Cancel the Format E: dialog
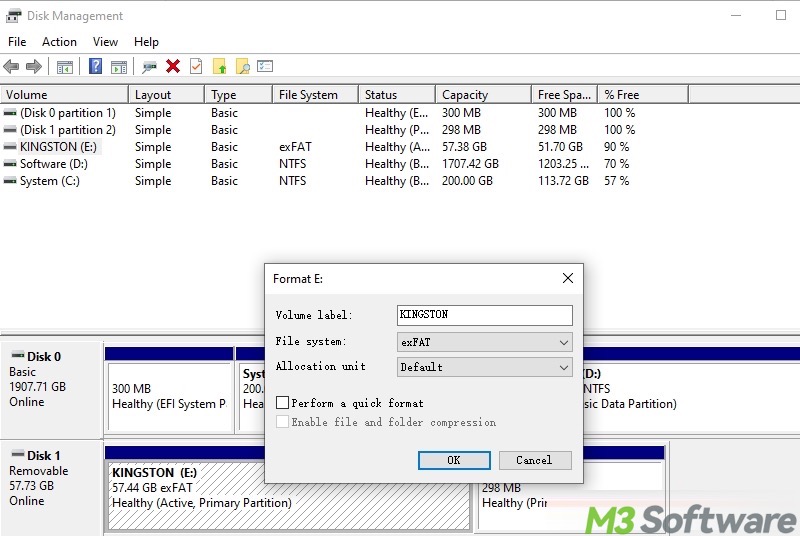 [533, 460]
